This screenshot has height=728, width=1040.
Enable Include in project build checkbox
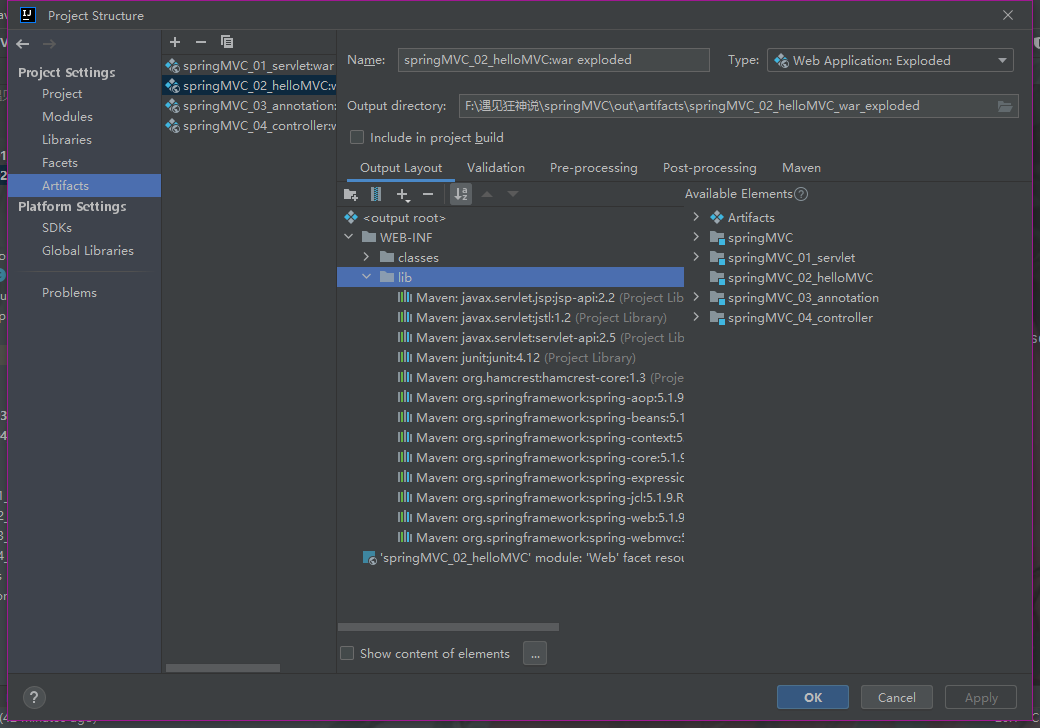(357, 137)
